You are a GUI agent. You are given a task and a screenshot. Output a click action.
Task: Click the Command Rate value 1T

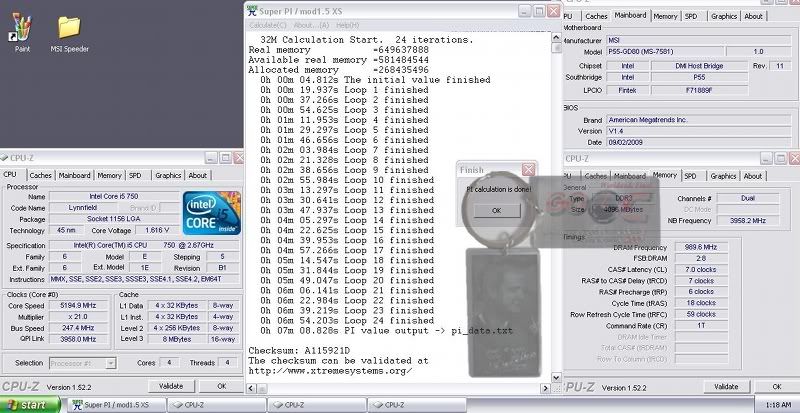(x=701, y=326)
